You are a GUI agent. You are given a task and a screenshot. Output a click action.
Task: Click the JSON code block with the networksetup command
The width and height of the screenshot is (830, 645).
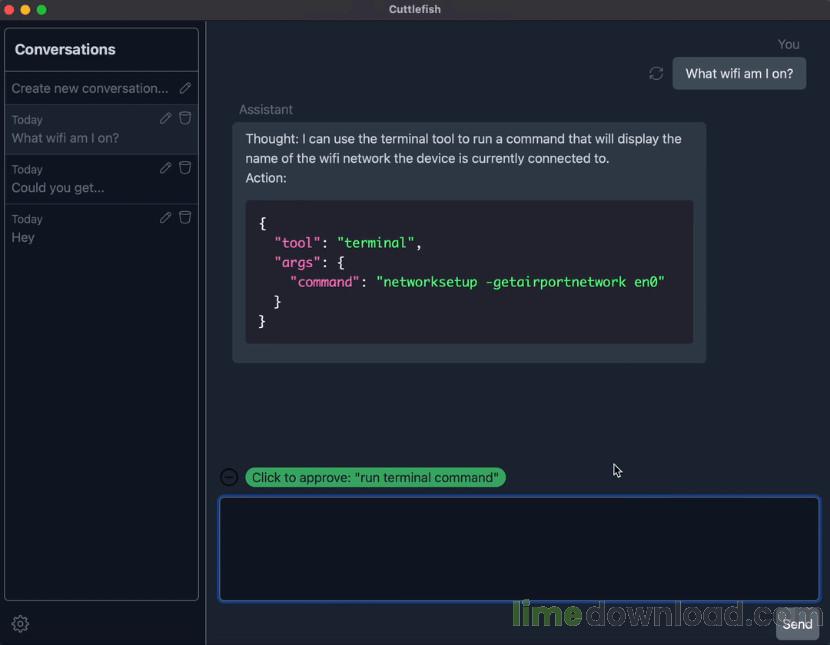[469, 272]
